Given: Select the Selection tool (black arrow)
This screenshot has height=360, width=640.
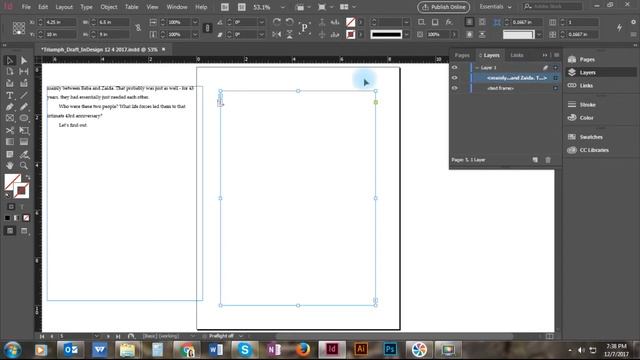Looking at the screenshot, I should [10, 60].
